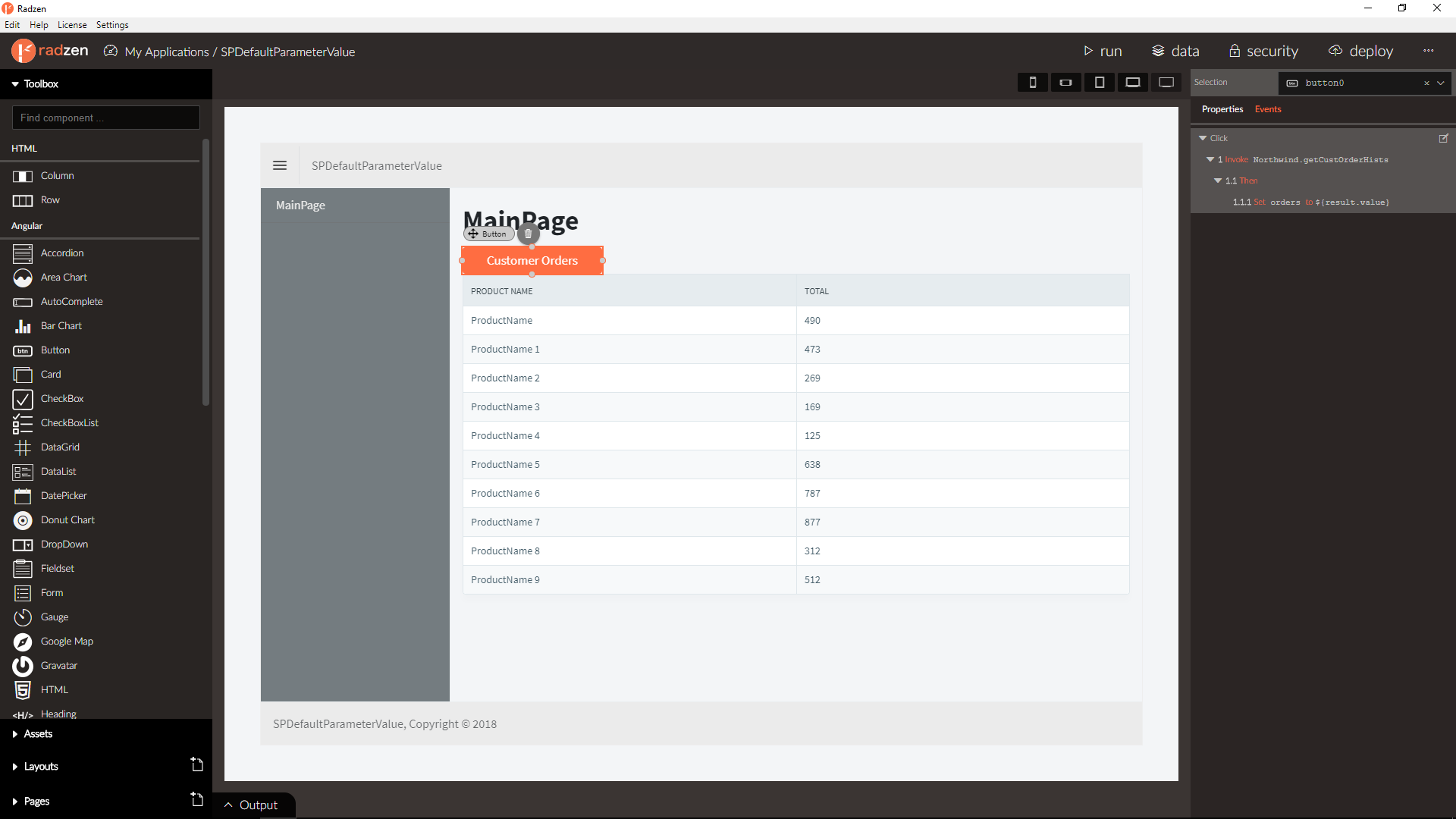1456x819 pixels.
Task: Clear the button0 selection
Action: pos(1426,83)
